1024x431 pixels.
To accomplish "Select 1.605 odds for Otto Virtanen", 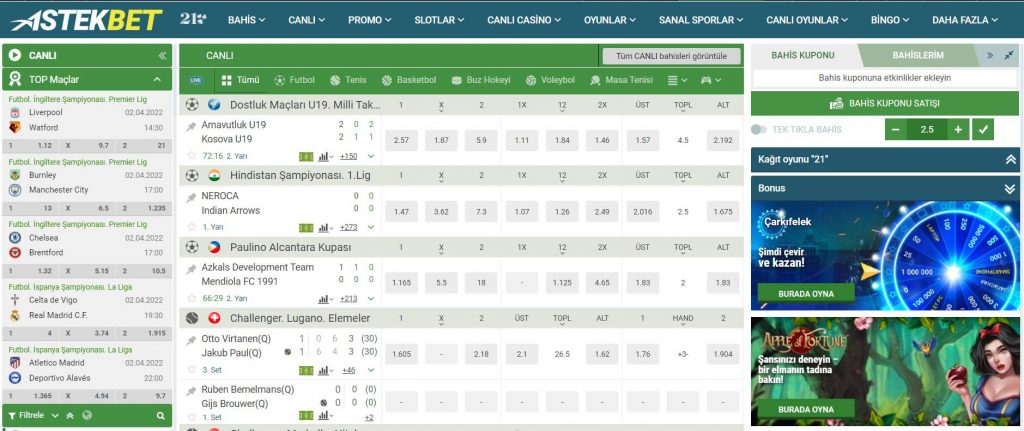I will 401,354.
